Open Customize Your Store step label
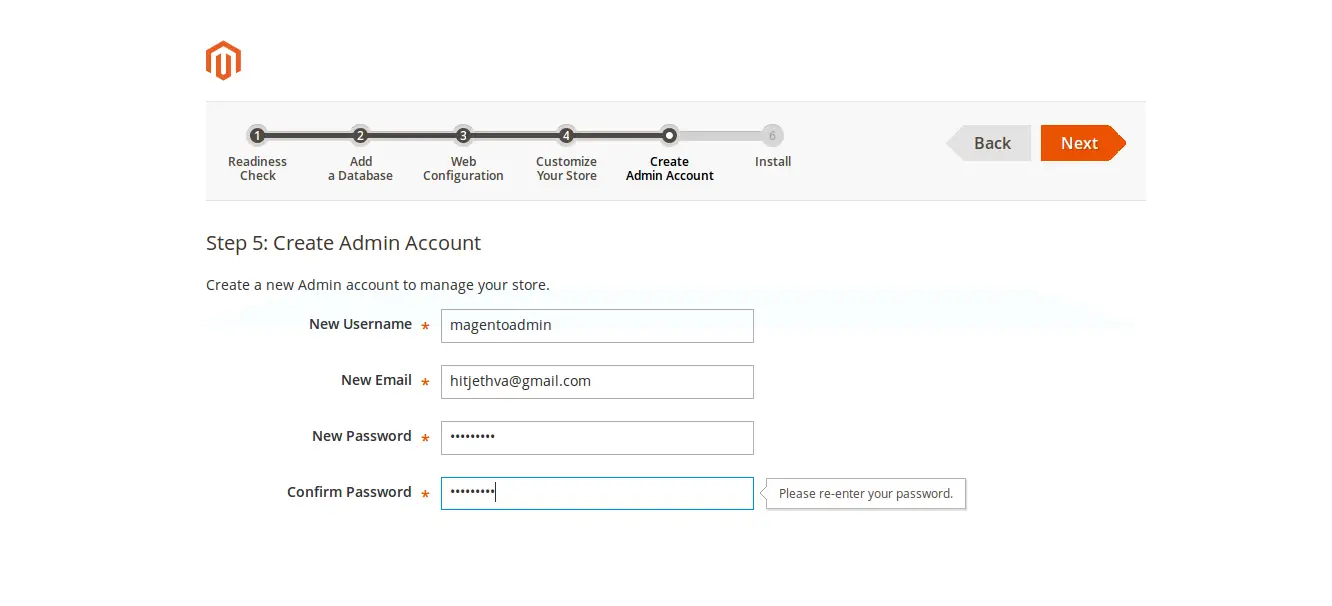The width and height of the screenshot is (1332, 606). [x=566, y=169]
